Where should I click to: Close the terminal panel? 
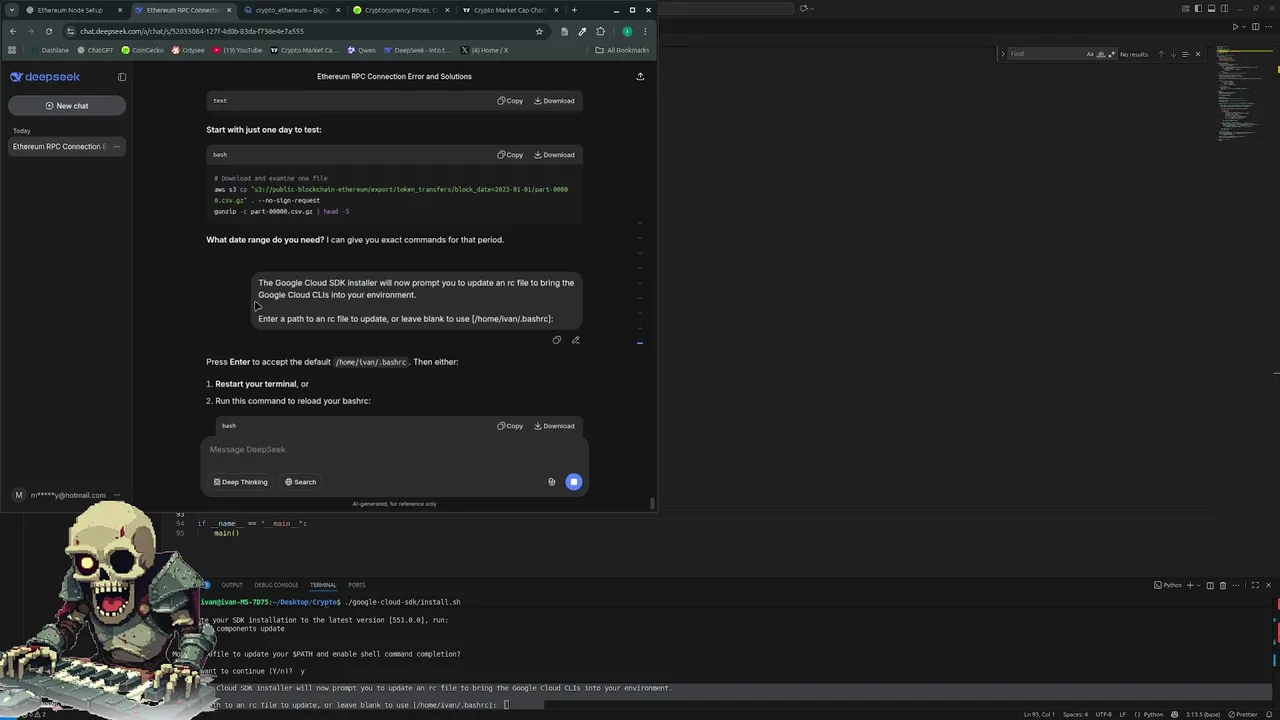click(1268, 585)
